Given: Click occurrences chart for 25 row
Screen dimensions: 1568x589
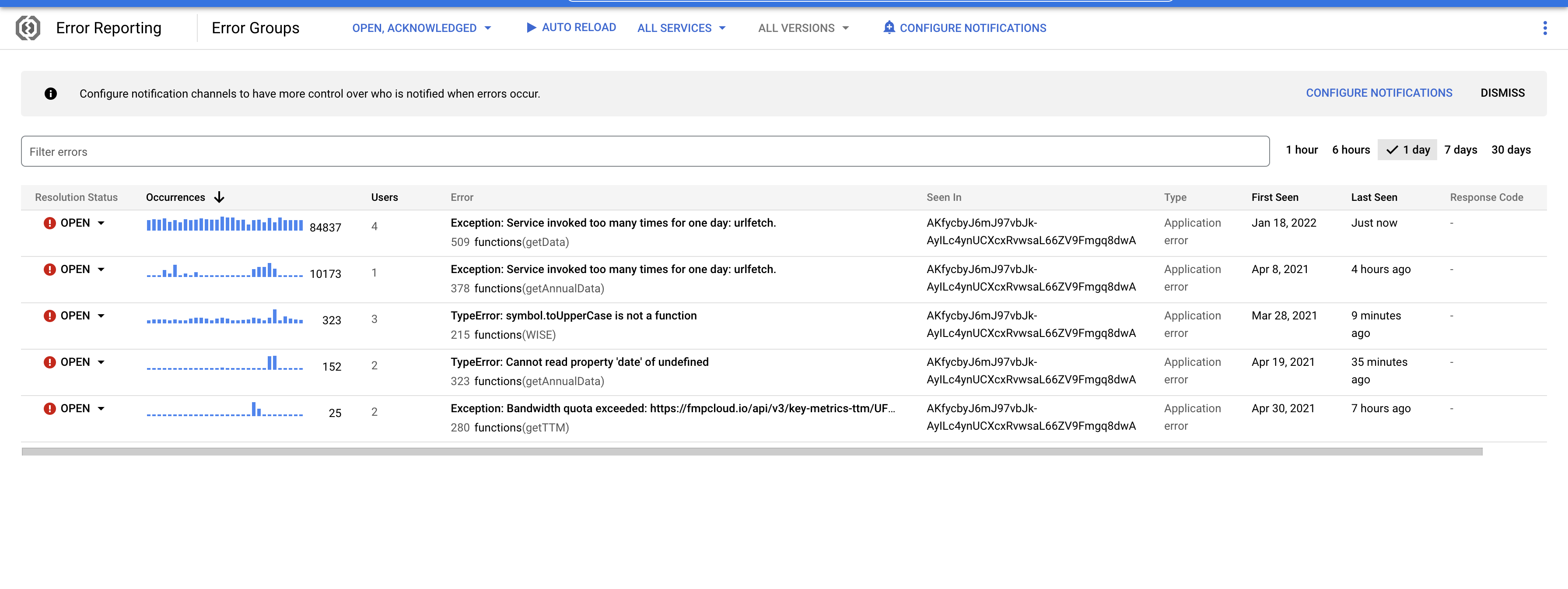Looking at the screenshot, I should click(224, 409).
